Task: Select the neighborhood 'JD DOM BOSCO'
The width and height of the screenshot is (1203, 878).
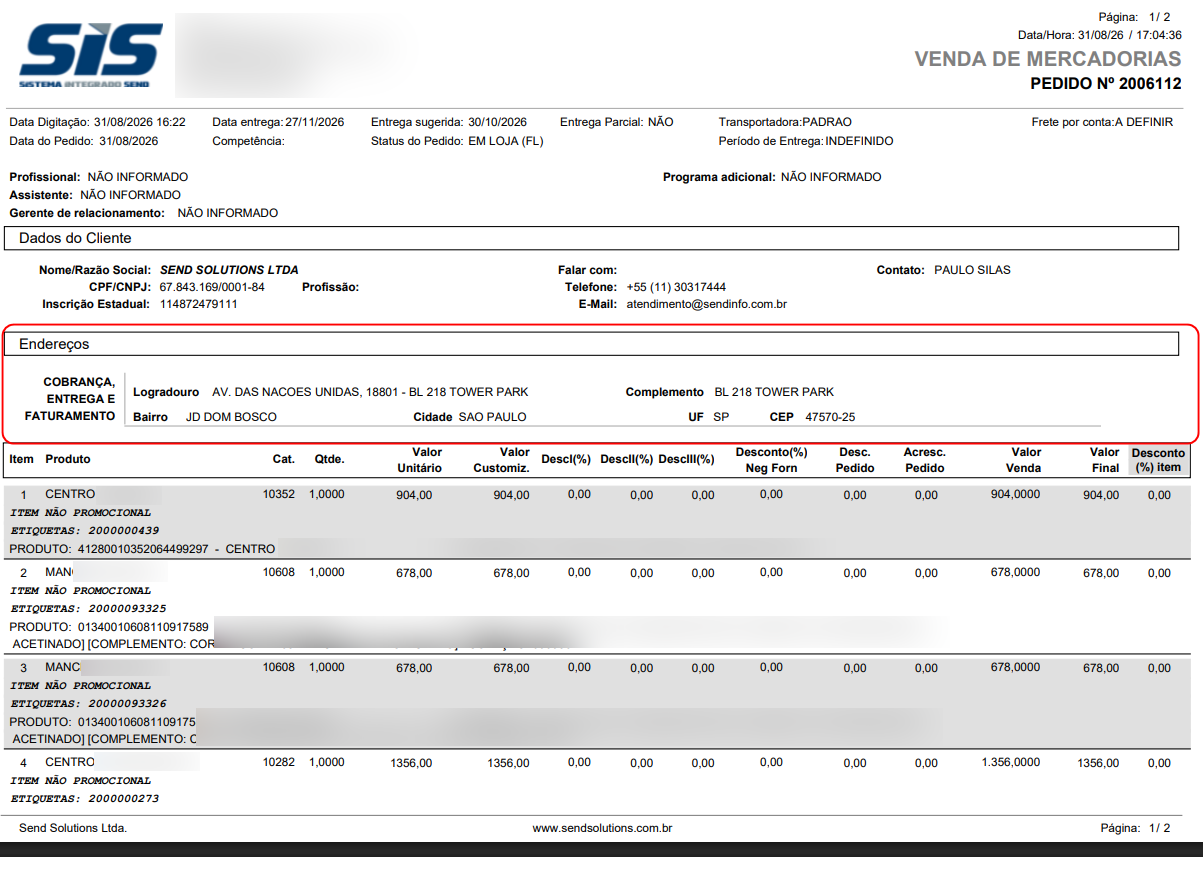Action: [231, 417]
